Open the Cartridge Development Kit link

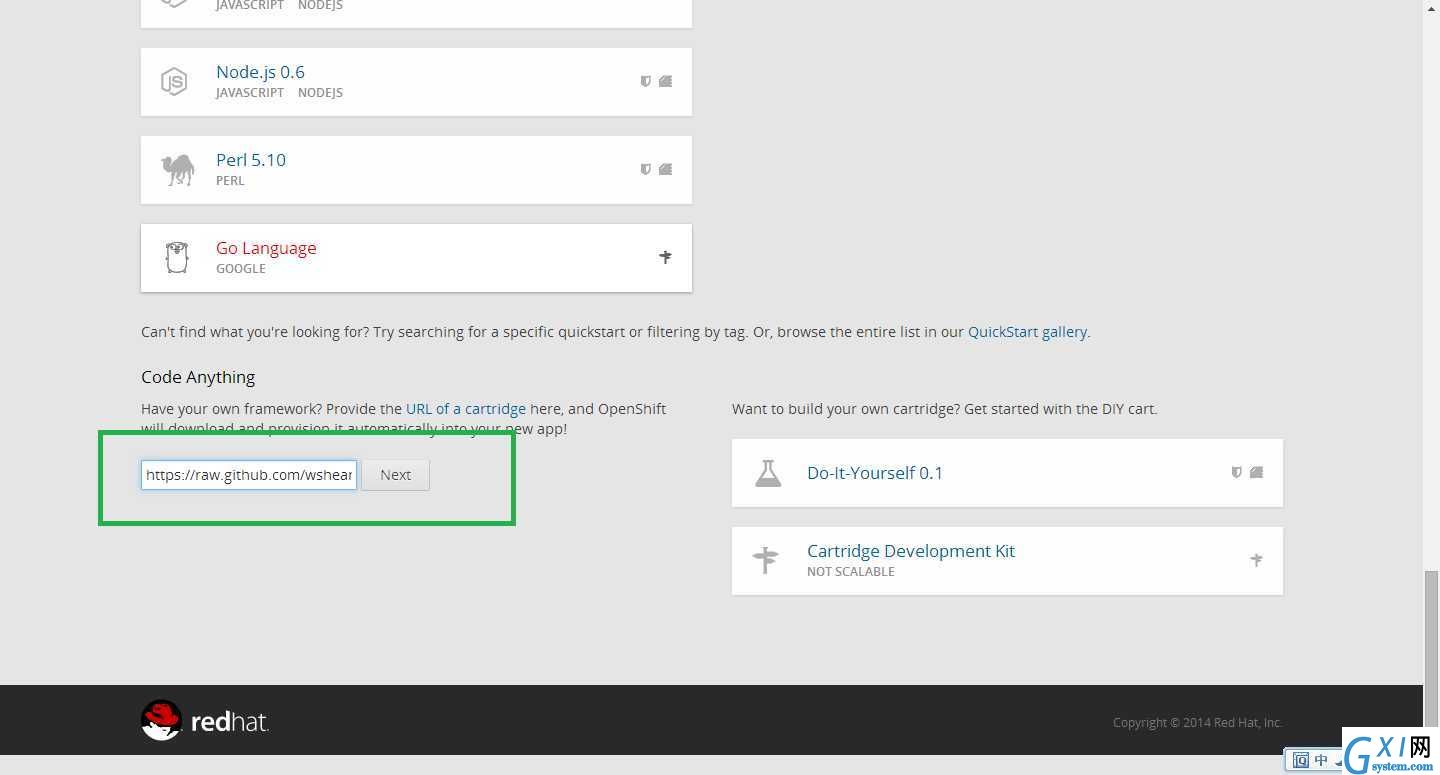pyautogui.click(x=911, y=551)
